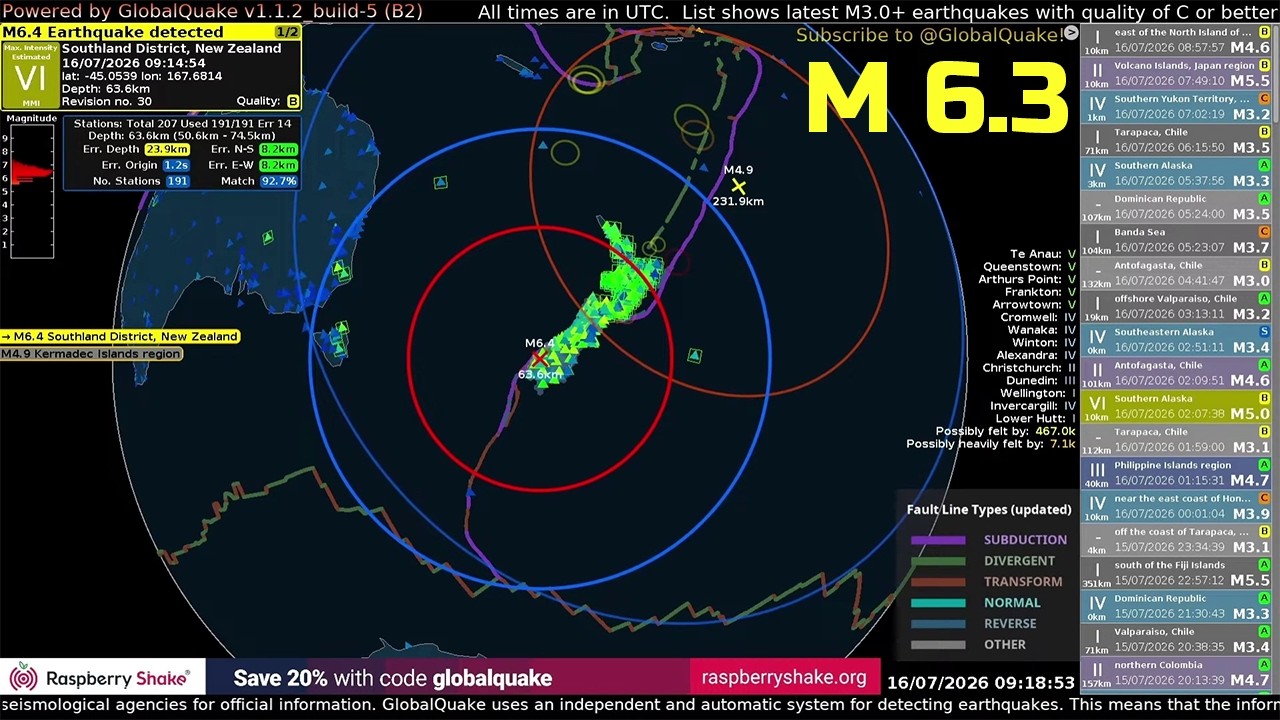This screenshot has width=1280, height=720.
Task: Click intensity II icon on Volcano Islands entry
Action: (1097, 70)
